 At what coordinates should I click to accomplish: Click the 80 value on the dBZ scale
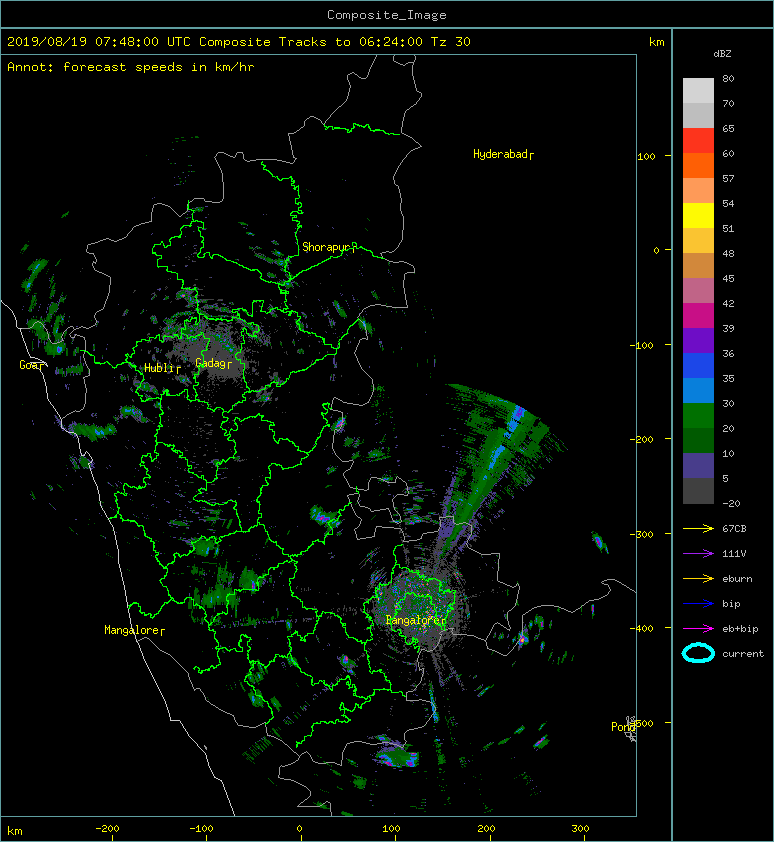(x=728, y=78)
